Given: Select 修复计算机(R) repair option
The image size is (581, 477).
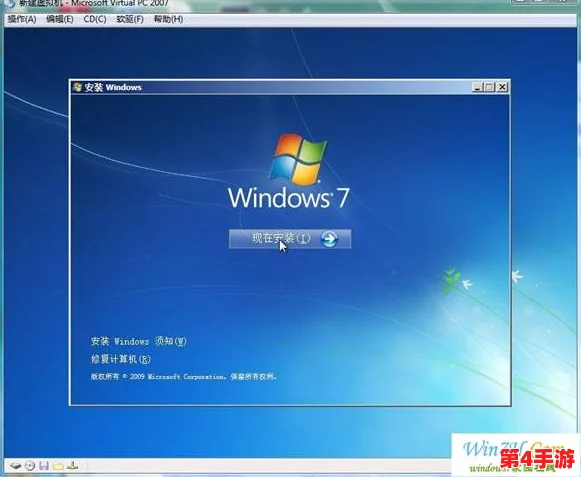Looking at the screenshot, I should tap(120, 359).
